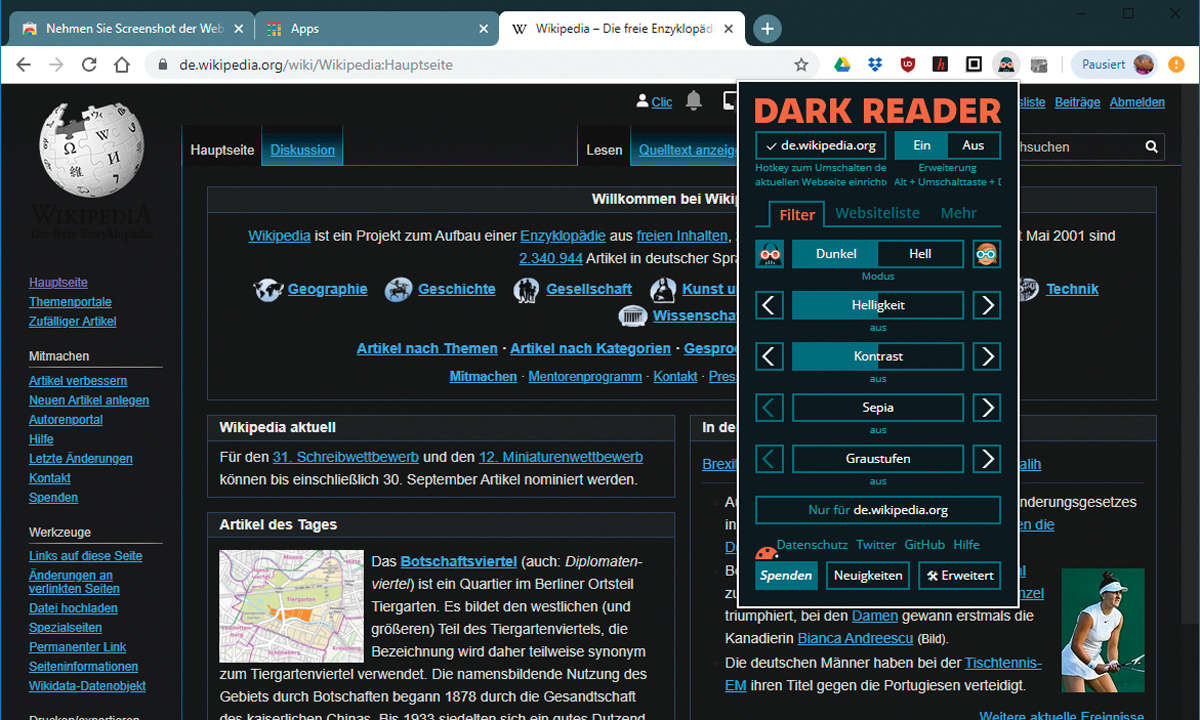Decrease Kontrast with left arrow
The height and width of the screenshot is (720, 1200).
(x=769, y=356)
